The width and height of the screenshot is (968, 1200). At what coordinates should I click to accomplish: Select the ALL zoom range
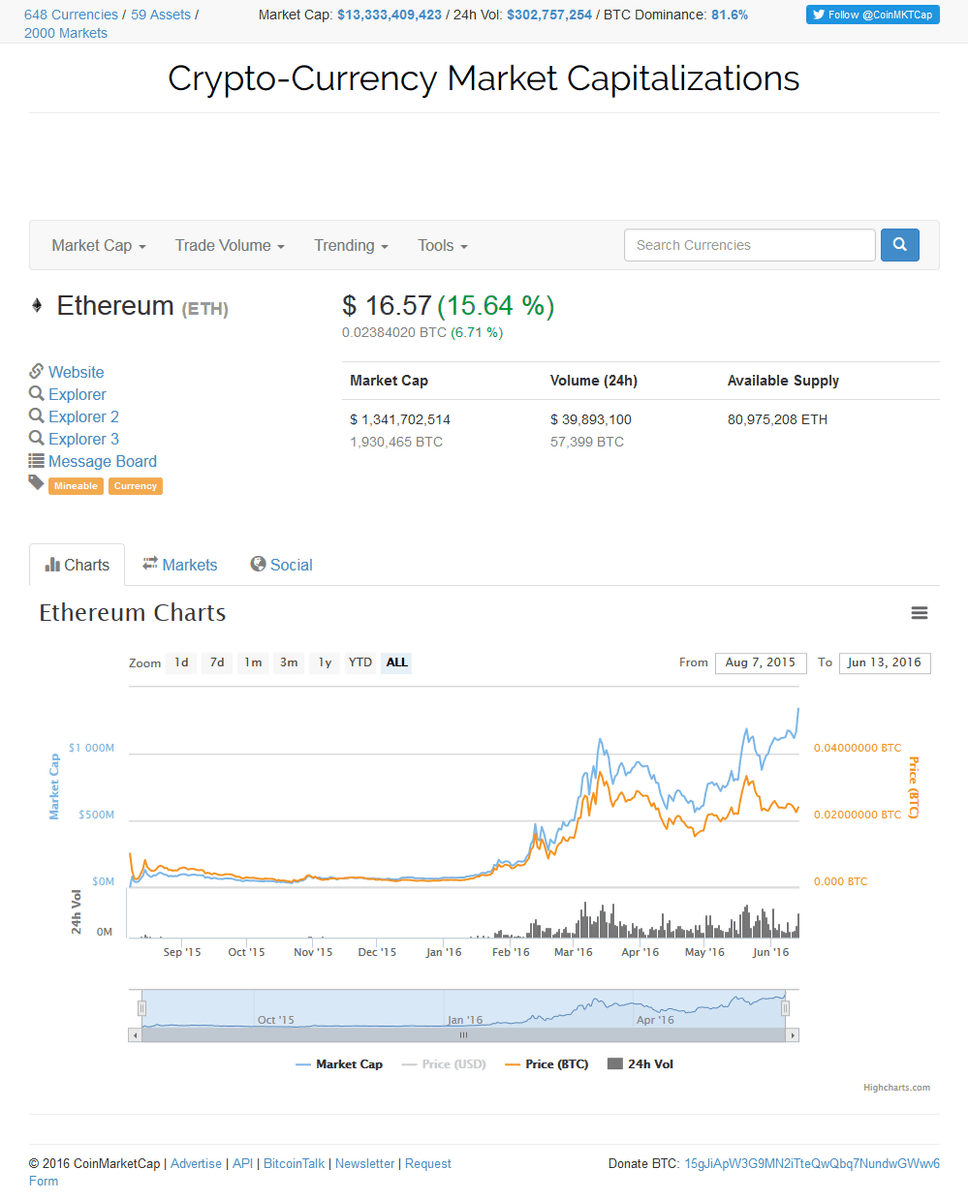click(396, 663)
